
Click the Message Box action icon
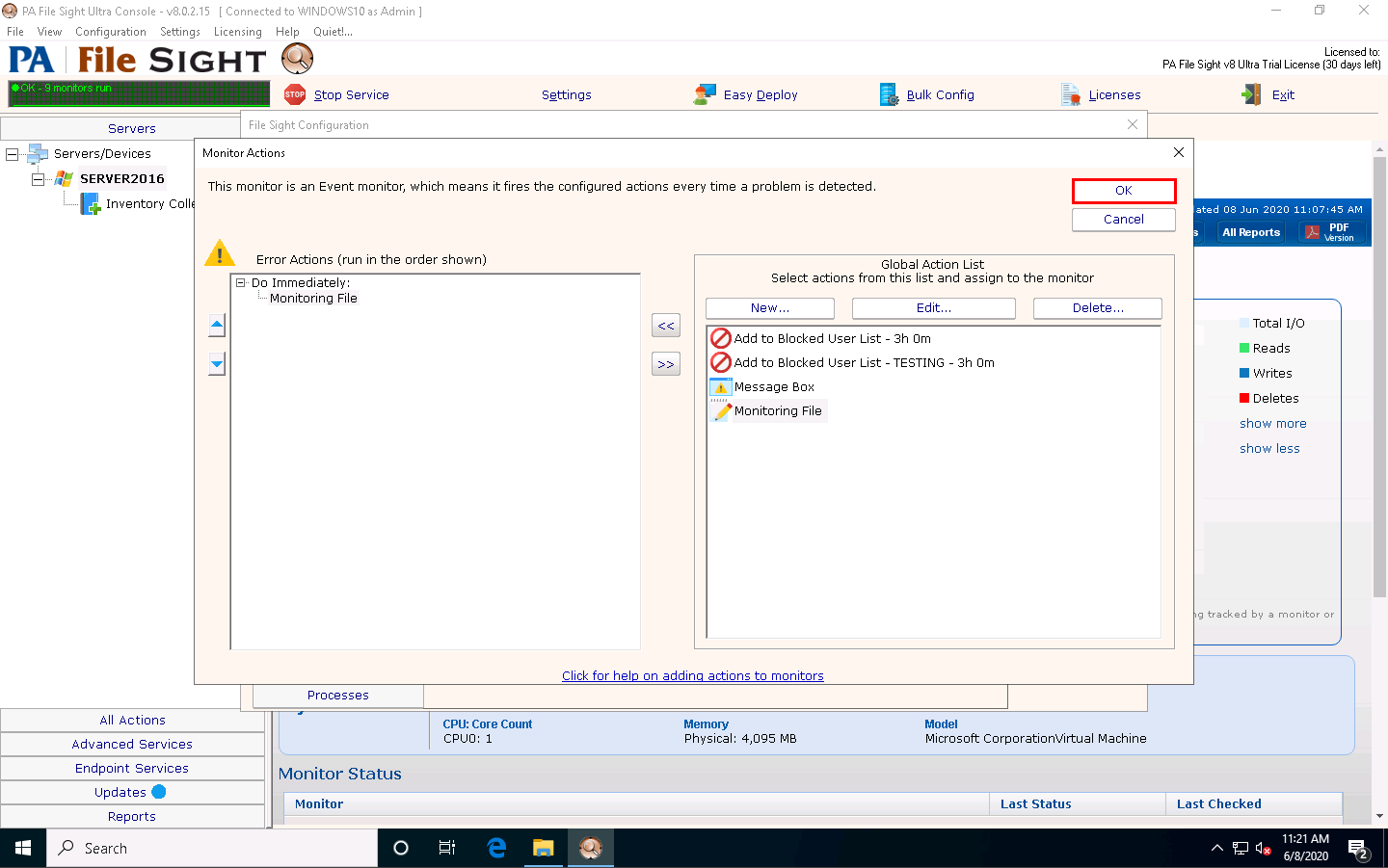(721, 386)
